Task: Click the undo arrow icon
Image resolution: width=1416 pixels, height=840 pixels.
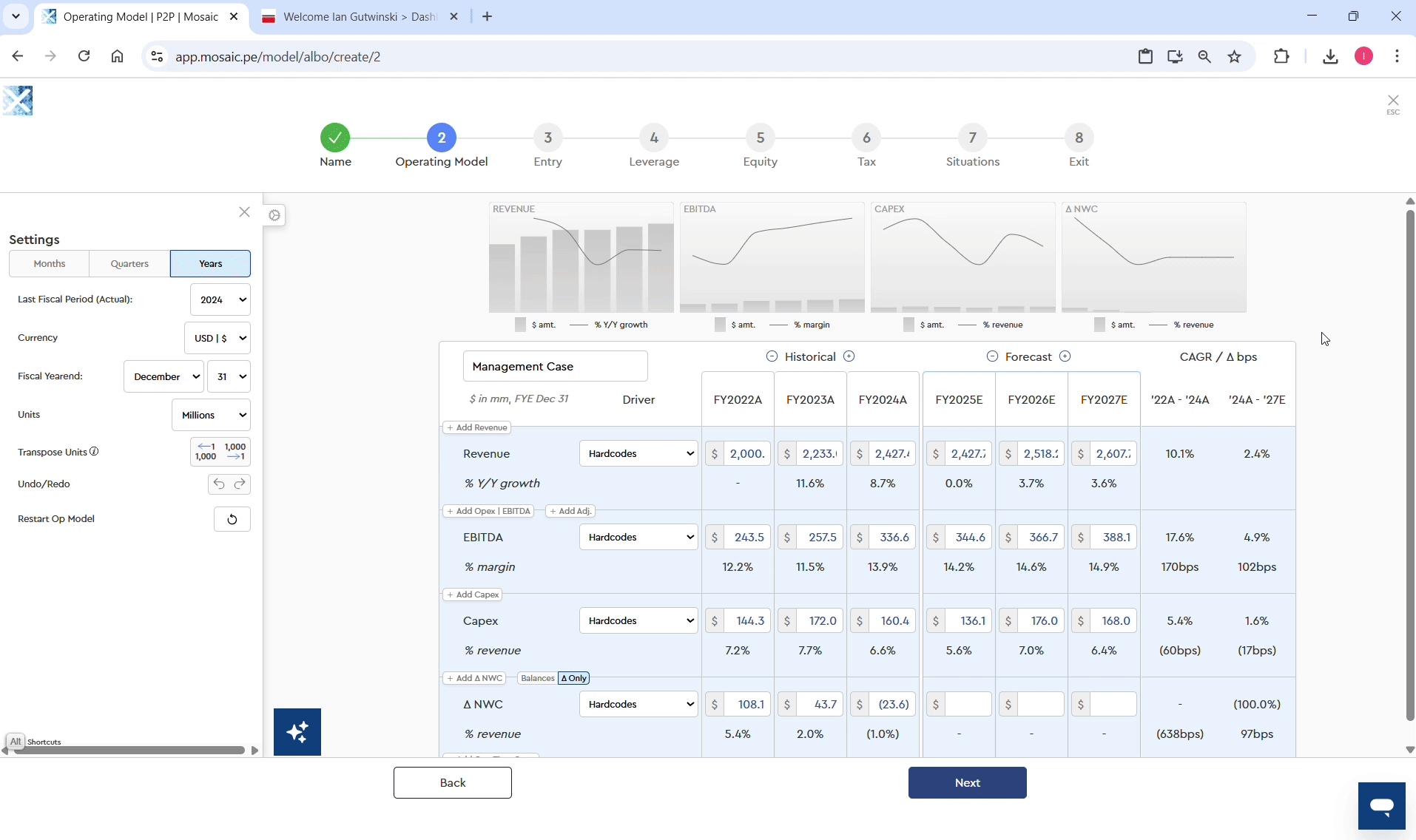Action: [219, 484]
